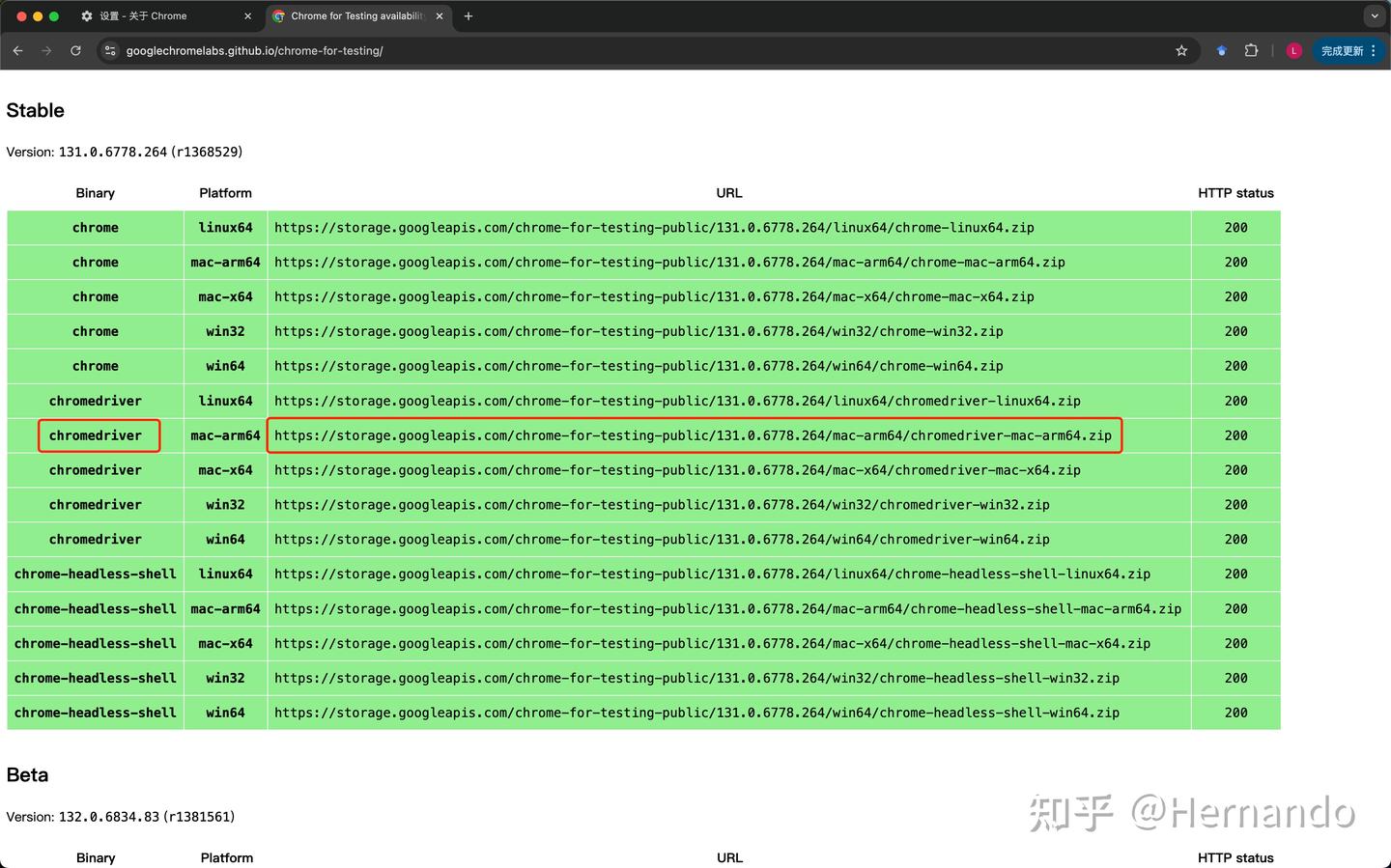This screenshot has width=1391, height=868.
Task: Click the chromedriver-win32.zip URL
Action: click(662, 505)
